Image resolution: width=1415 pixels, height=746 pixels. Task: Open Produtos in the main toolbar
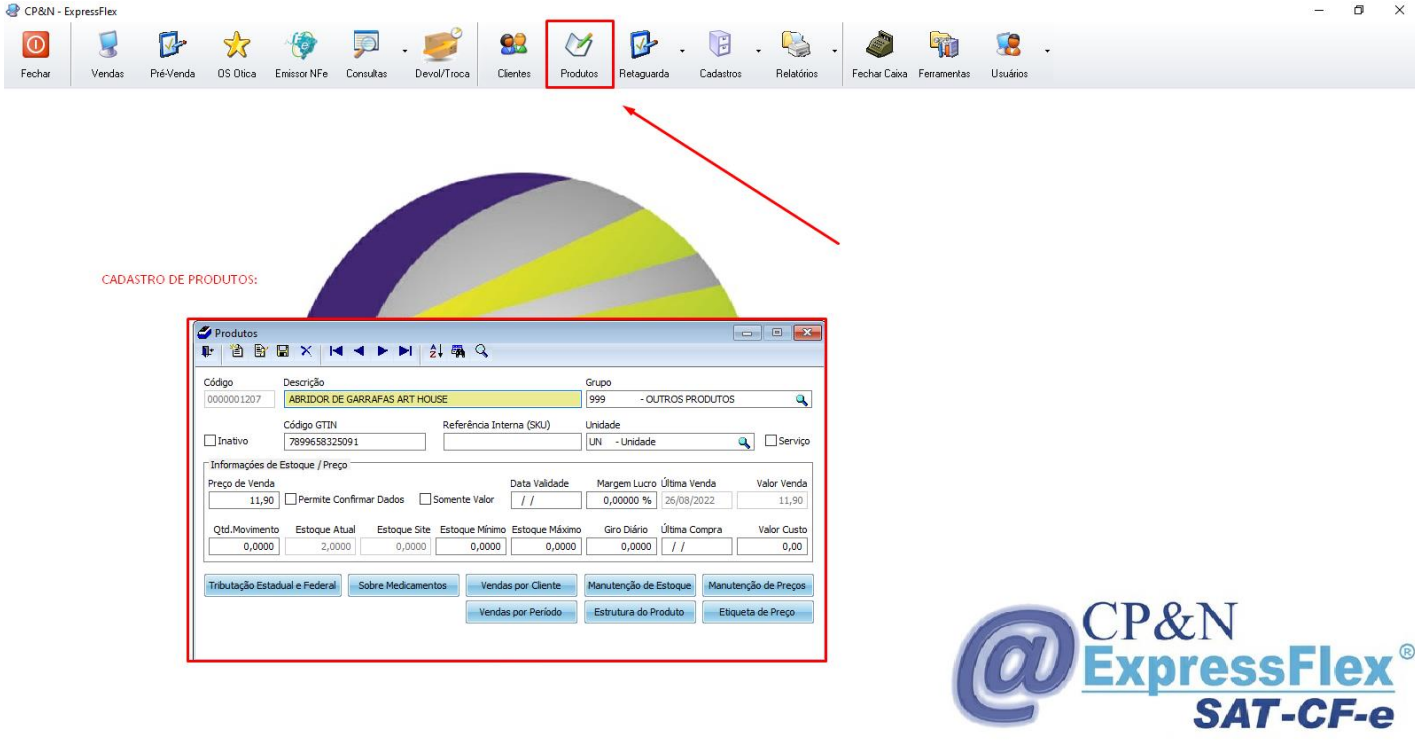(579, 54)
